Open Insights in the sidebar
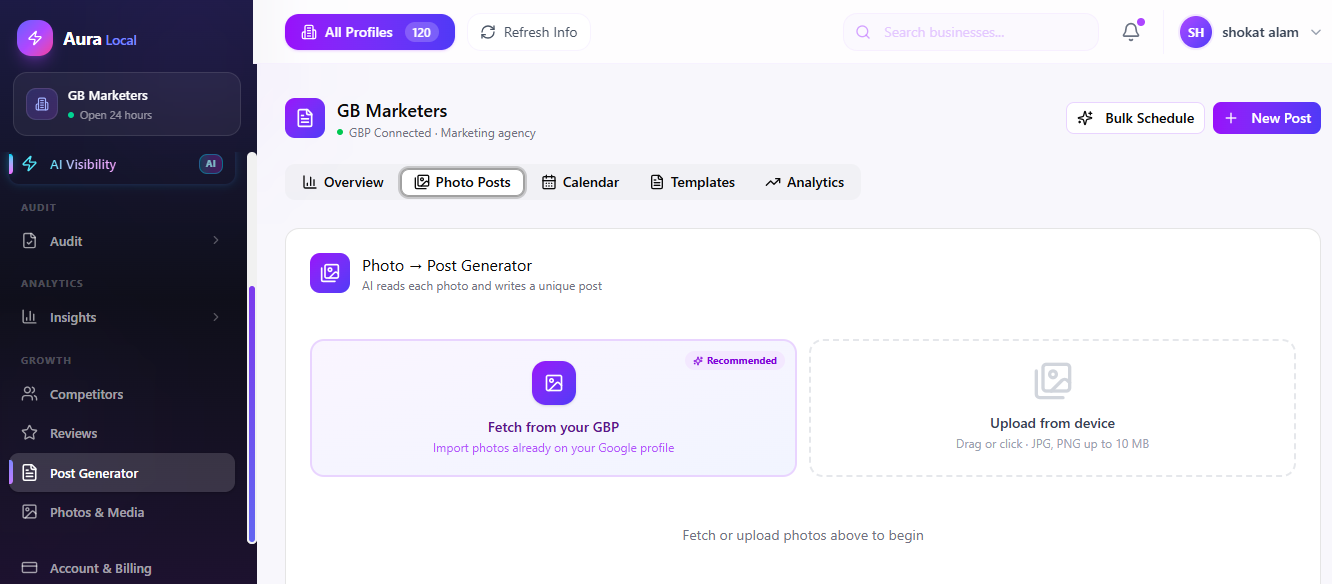 [x=123, y=317]
